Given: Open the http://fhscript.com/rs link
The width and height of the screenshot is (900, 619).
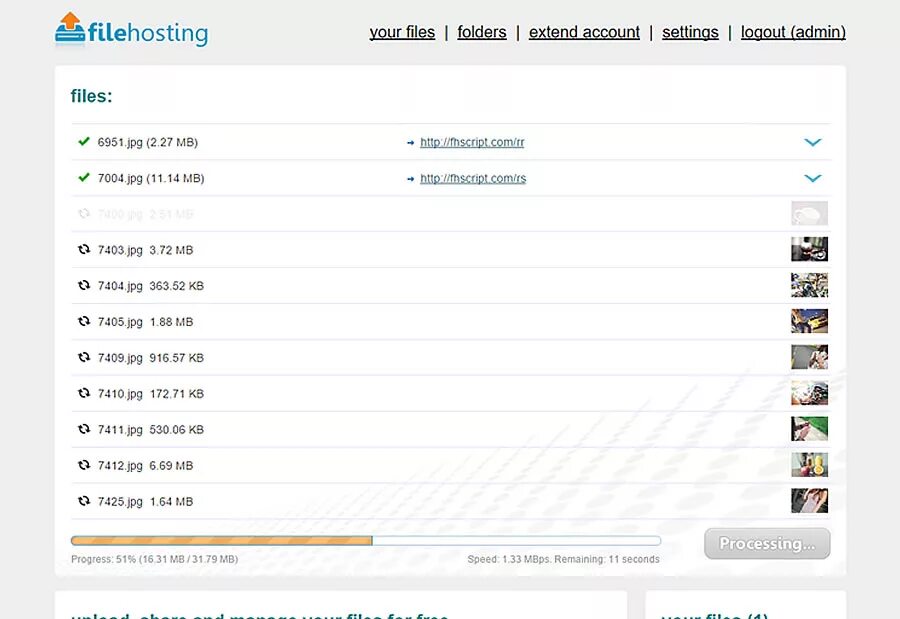Looking at the screenshot, I should 473,178.
